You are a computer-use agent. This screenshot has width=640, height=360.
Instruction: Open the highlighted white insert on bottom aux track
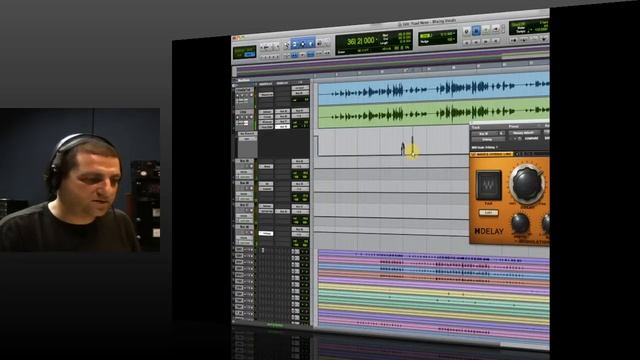pyautogui.click(x=266, y=233)
